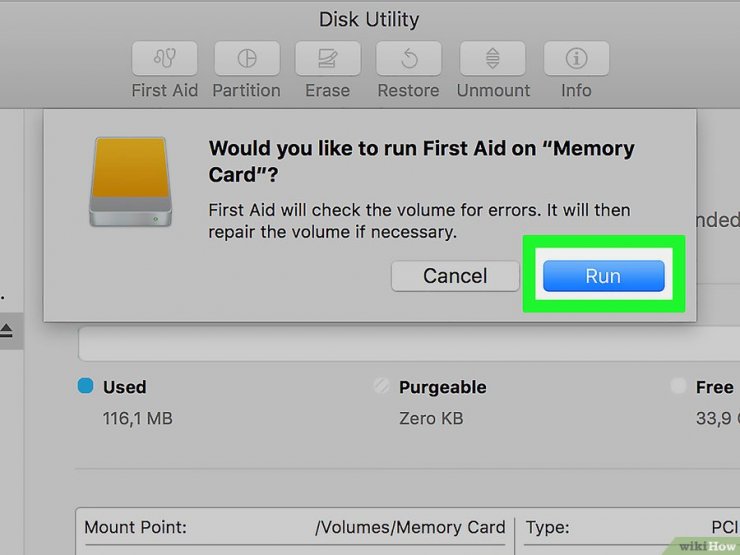740x555 pixels.
Task: Open the Partition tool icon
Action: [x=247, y=58]
